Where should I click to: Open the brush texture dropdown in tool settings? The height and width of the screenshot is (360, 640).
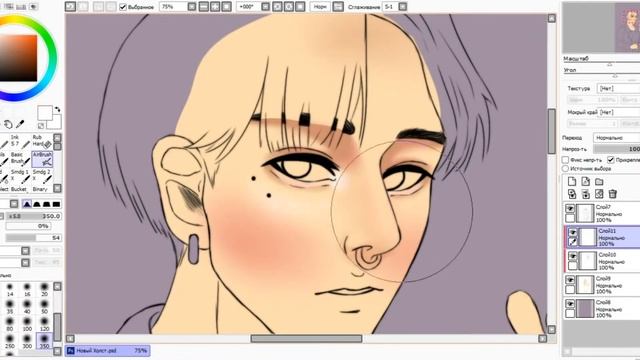click(25, 262)
